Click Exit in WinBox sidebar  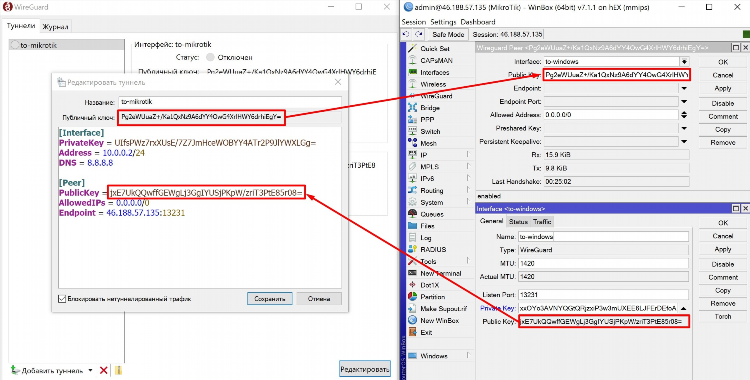426,332
